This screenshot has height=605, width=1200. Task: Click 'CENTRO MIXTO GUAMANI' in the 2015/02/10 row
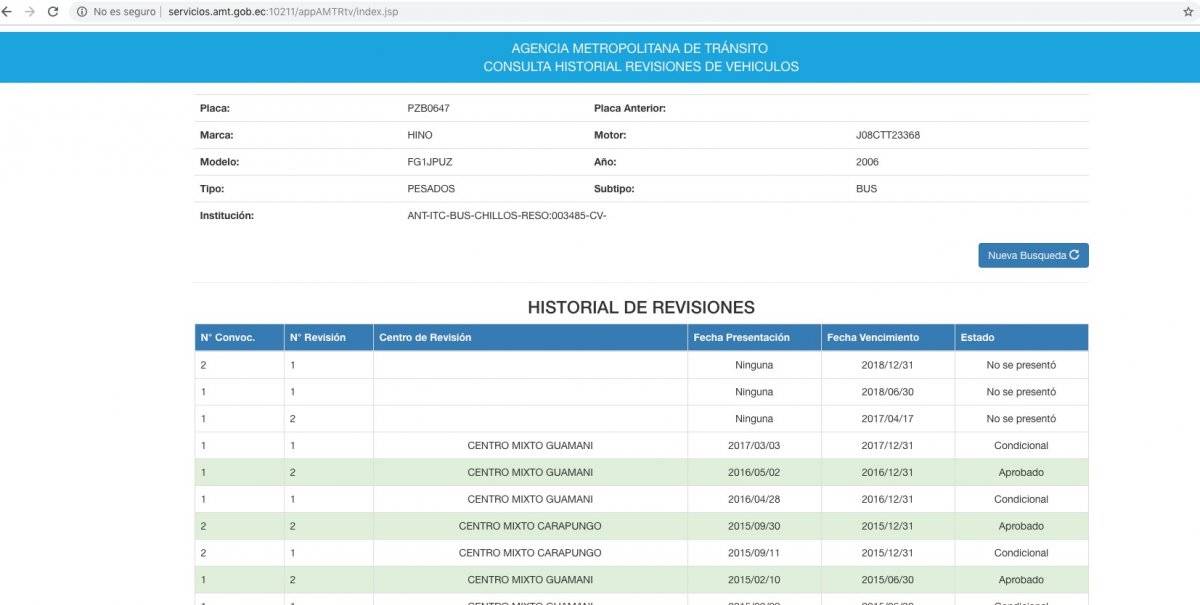(530, 580)
